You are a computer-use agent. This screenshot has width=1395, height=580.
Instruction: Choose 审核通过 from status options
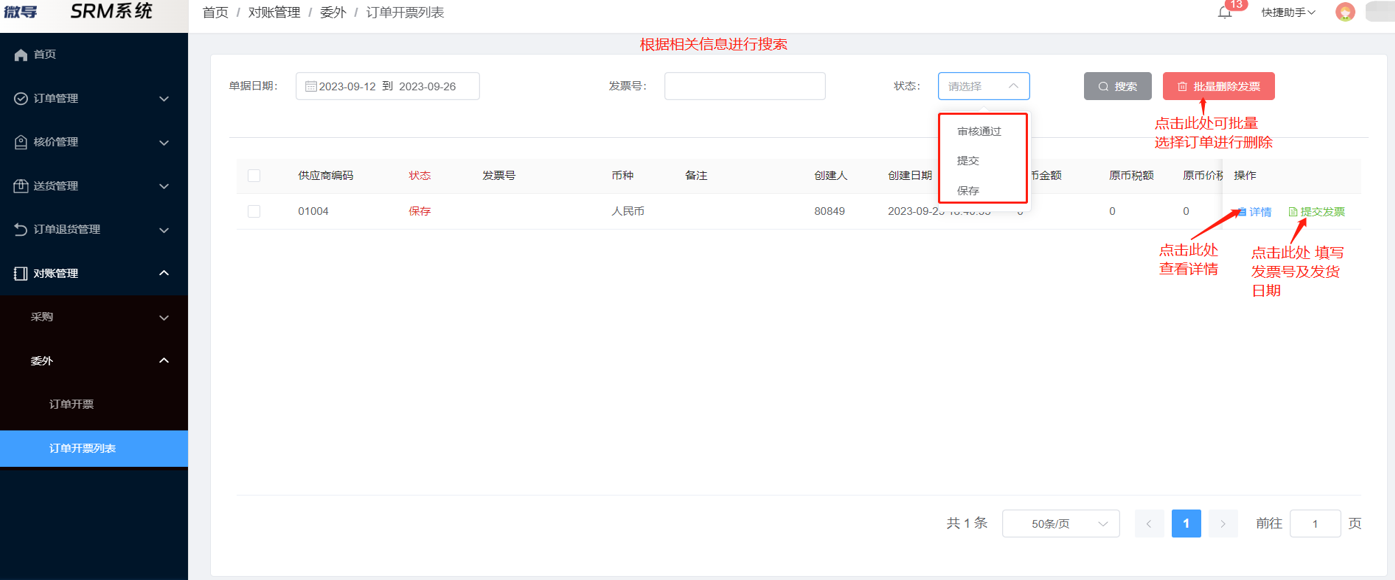pos(978,131)
